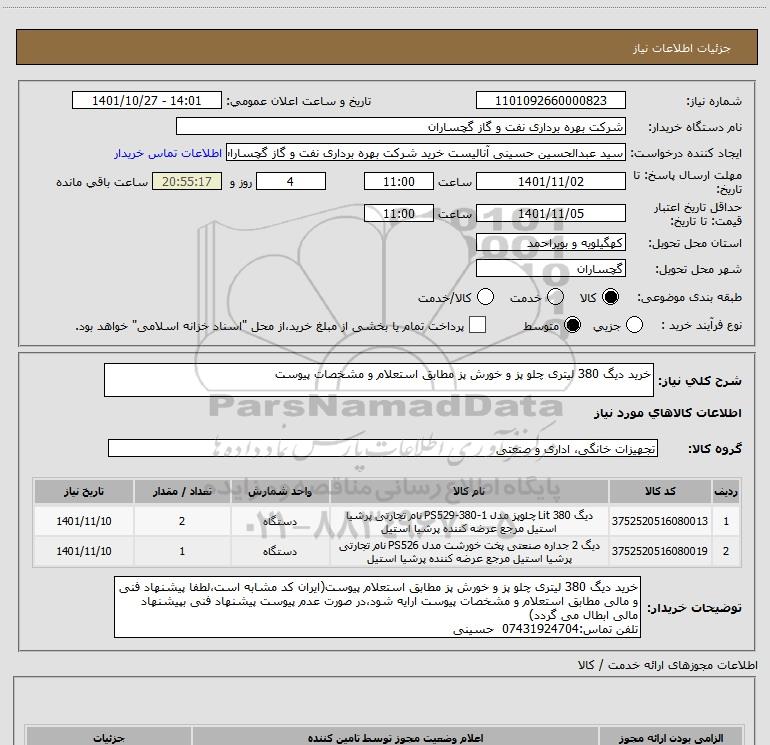The height and width of the screenshot is (745, 770).
Task: Click the remaining days field showing 4
Action: click(x=291, y=182)
